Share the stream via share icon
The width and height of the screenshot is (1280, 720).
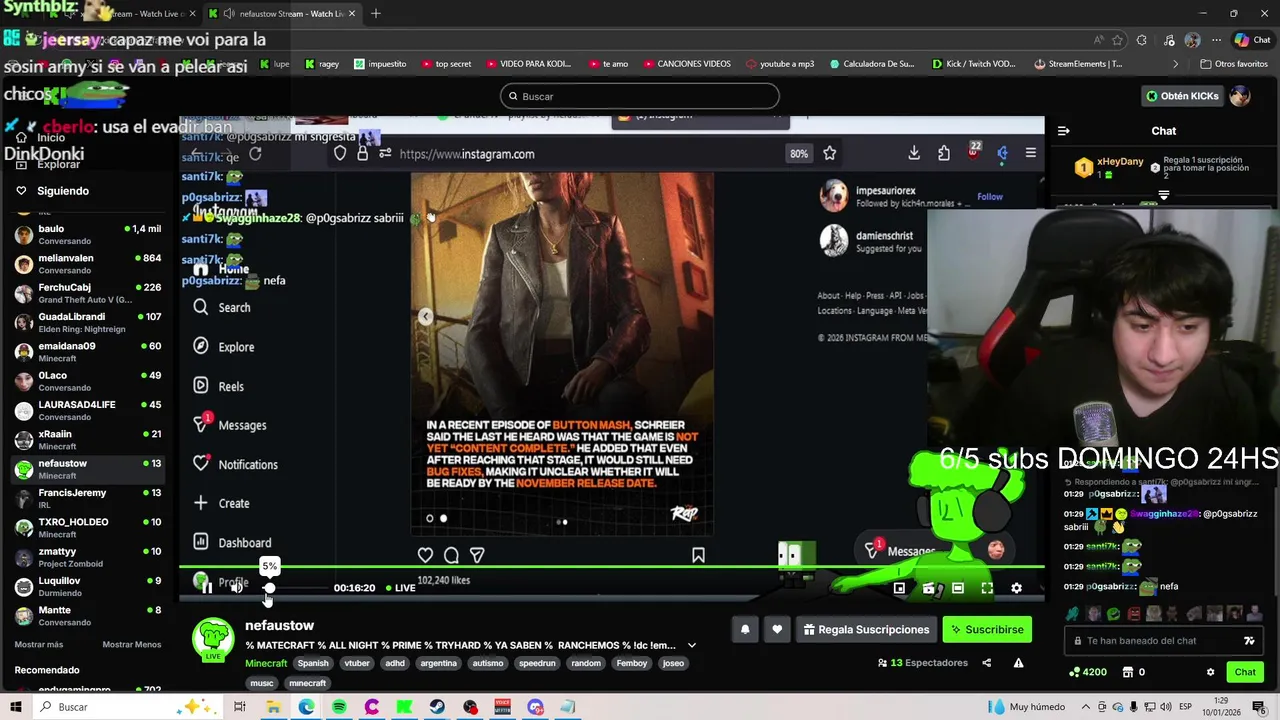tap(986, 662)
